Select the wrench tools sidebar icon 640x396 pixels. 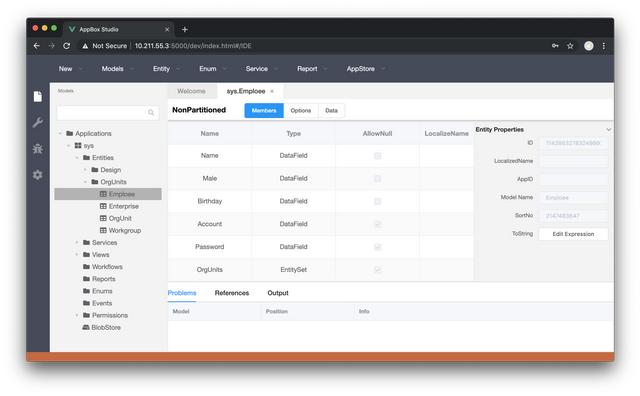[38, 122]
